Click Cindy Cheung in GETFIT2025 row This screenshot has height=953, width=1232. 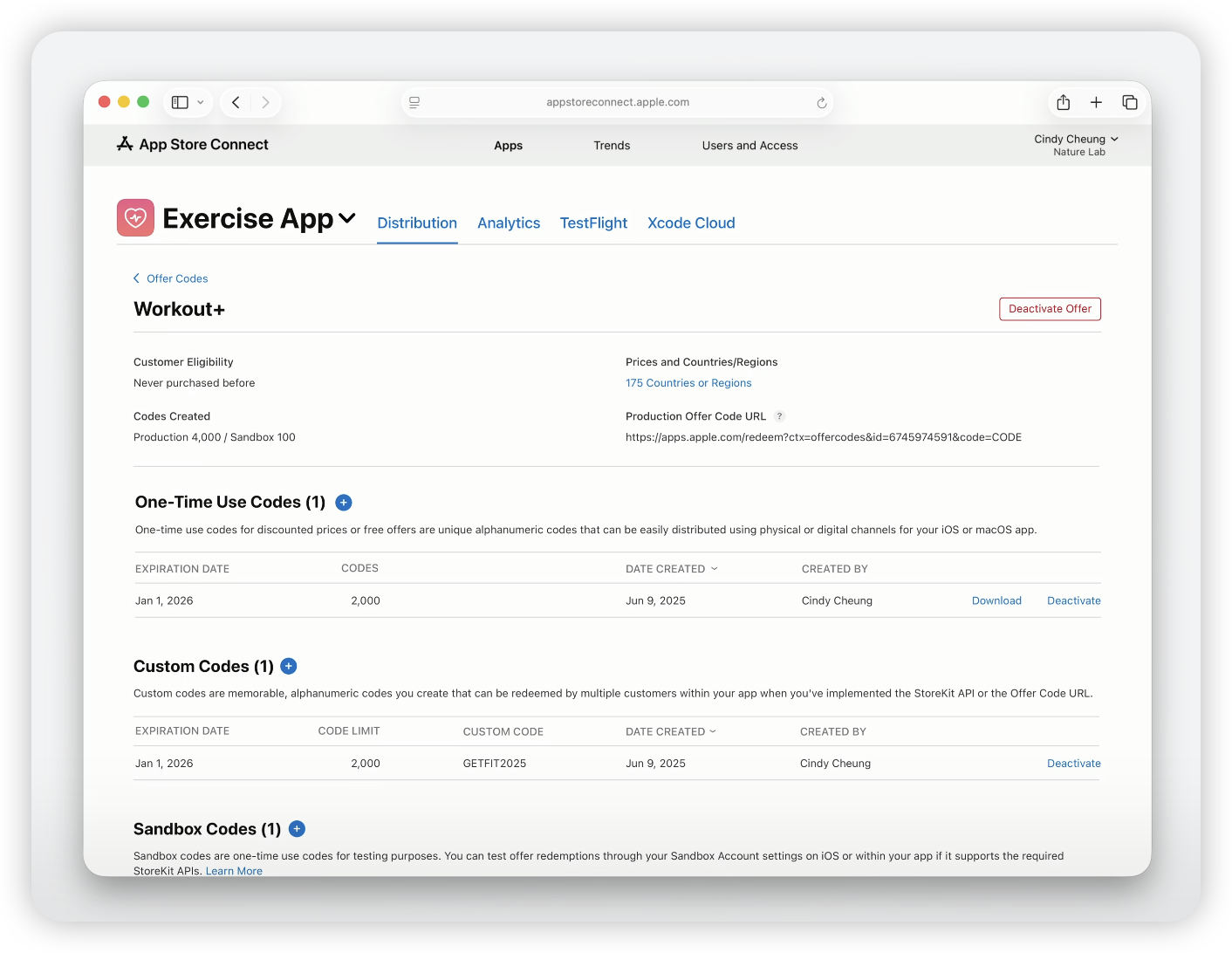coord(835,764)
